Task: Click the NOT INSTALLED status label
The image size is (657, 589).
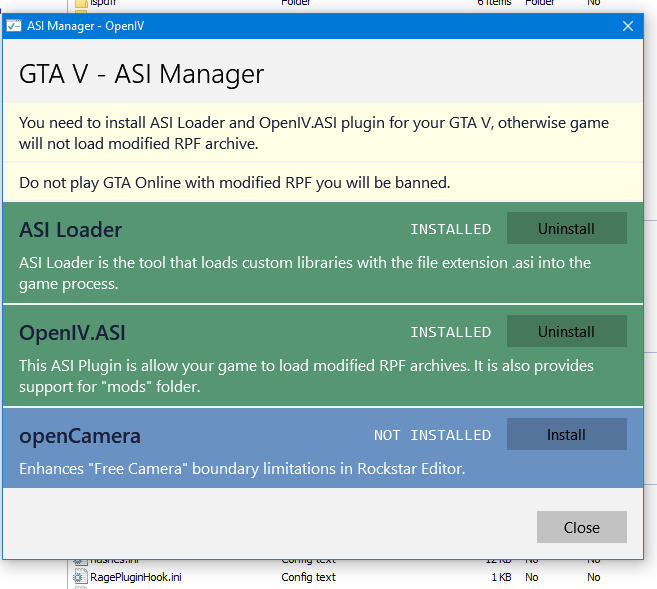Action: click(x=432, y=435)
